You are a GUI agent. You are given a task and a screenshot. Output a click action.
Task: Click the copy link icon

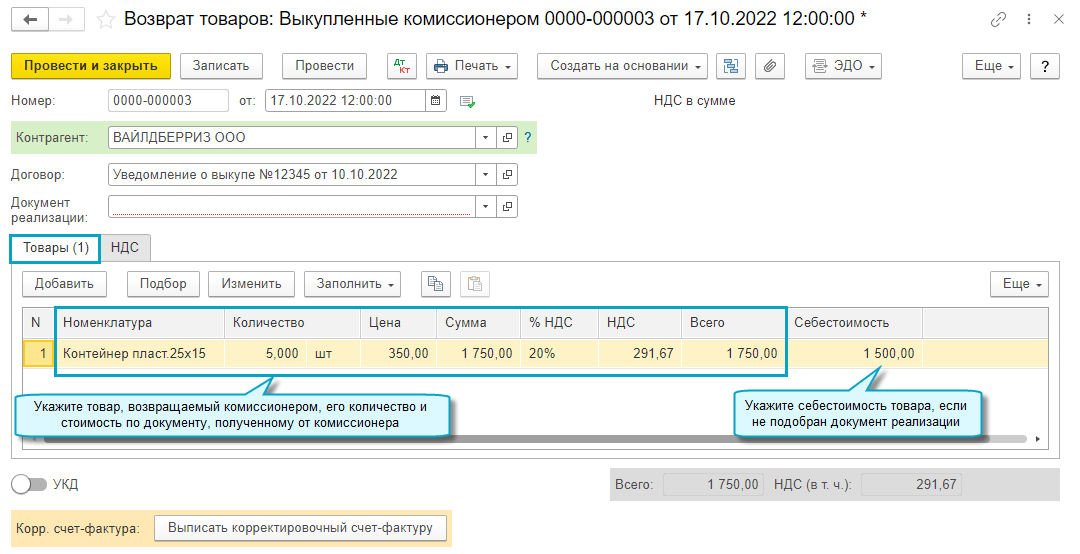coord(998,20)
